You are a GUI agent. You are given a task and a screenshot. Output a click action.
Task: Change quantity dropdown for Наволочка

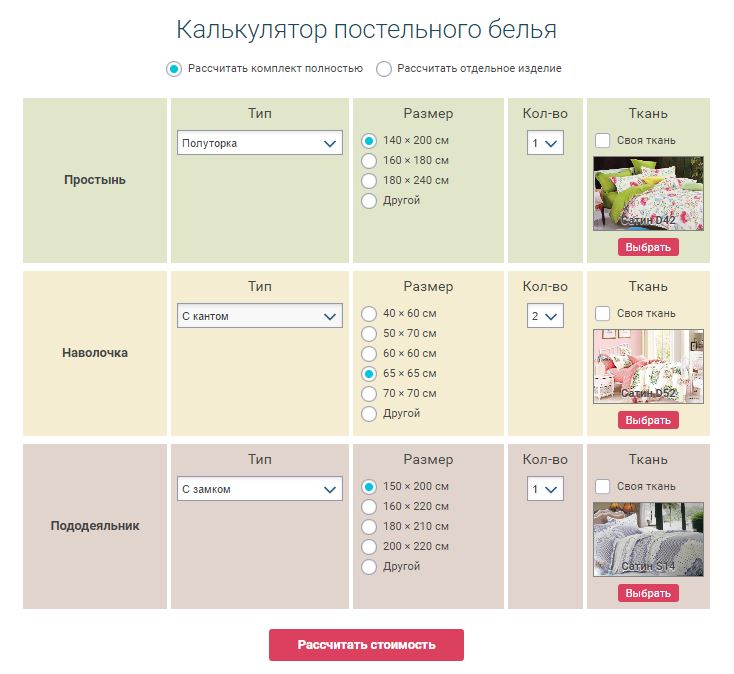pos(545,316)
